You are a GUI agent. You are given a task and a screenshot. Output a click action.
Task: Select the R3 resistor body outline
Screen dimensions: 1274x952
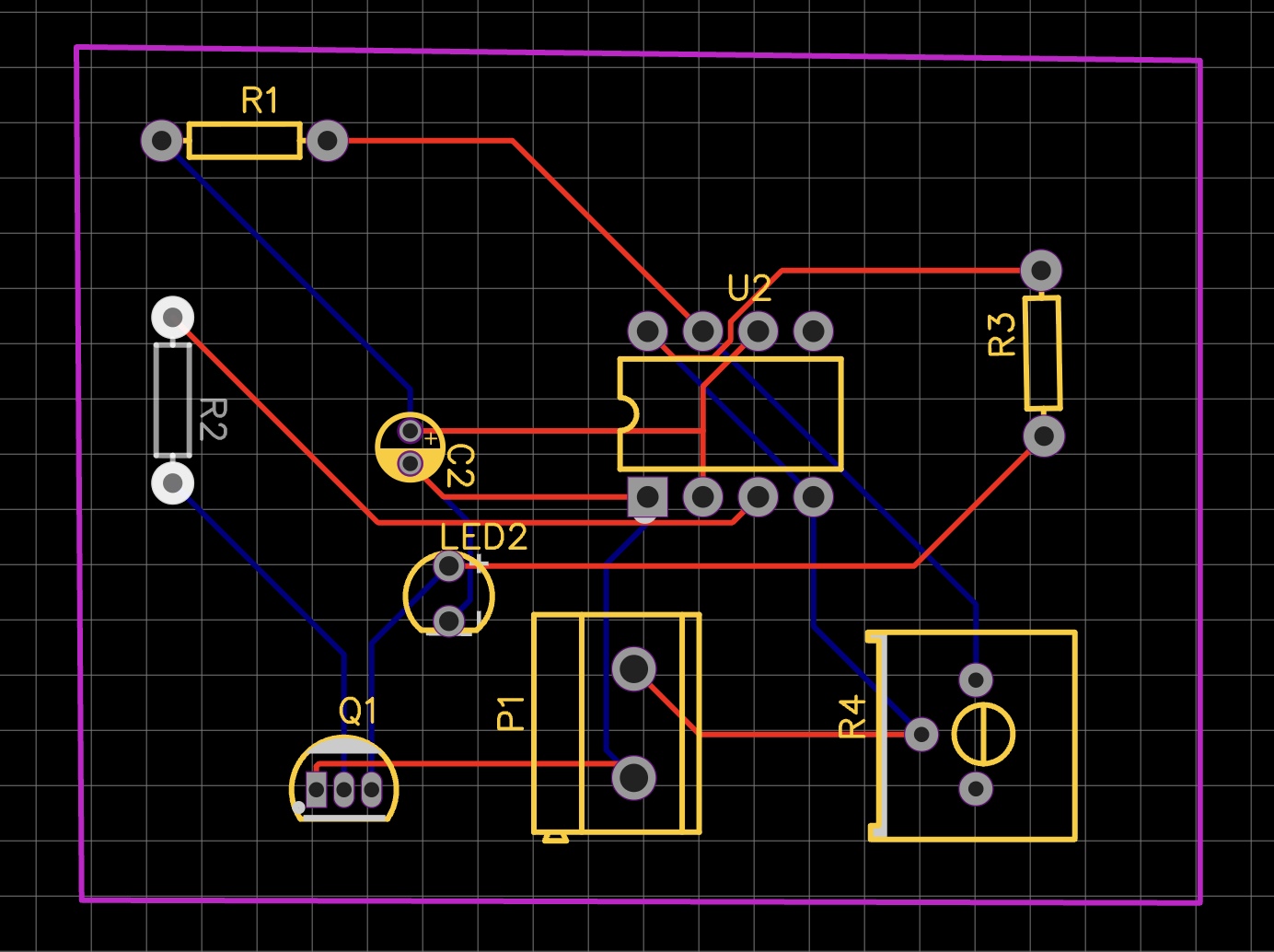(x=1043, y=353)
